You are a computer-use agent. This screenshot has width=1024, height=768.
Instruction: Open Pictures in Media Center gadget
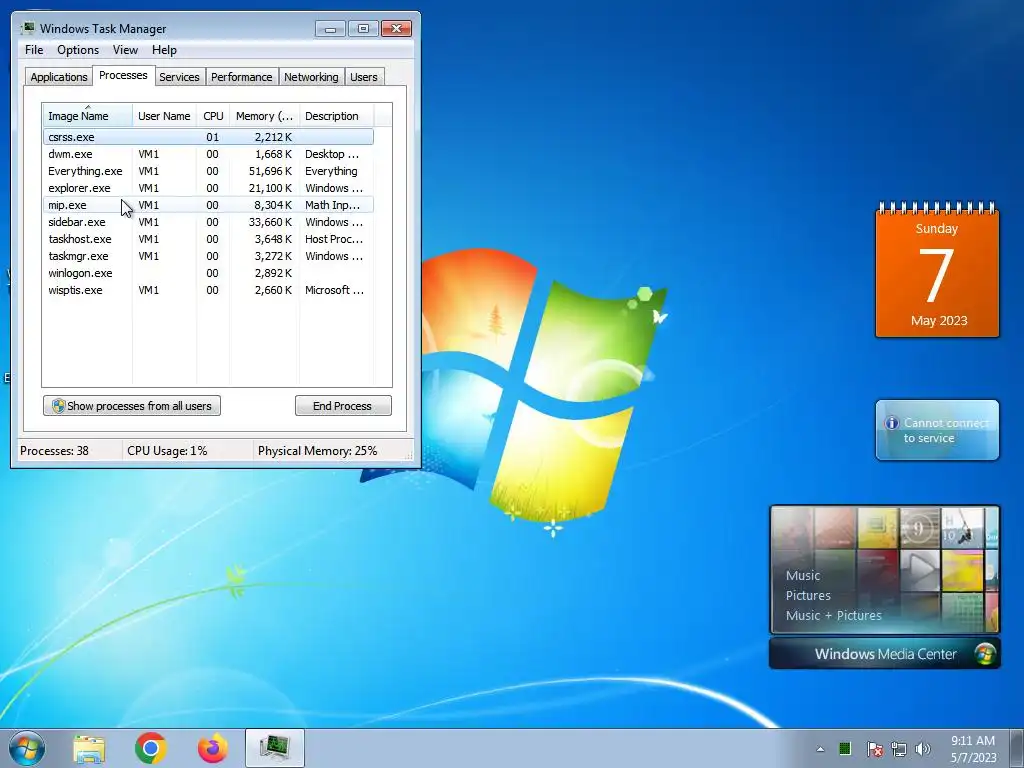coord(808,596)
